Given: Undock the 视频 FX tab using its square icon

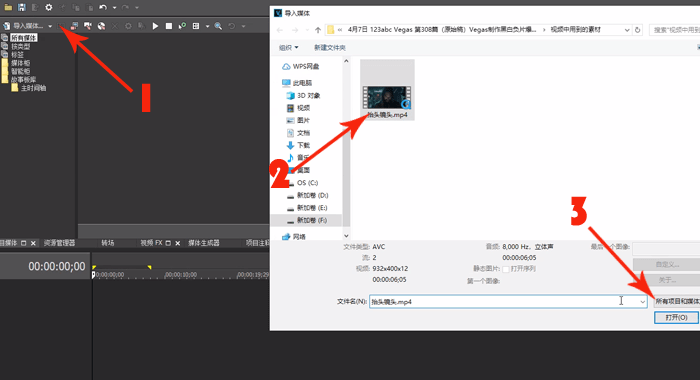Looking at the screenshot, I should point(168,243).
